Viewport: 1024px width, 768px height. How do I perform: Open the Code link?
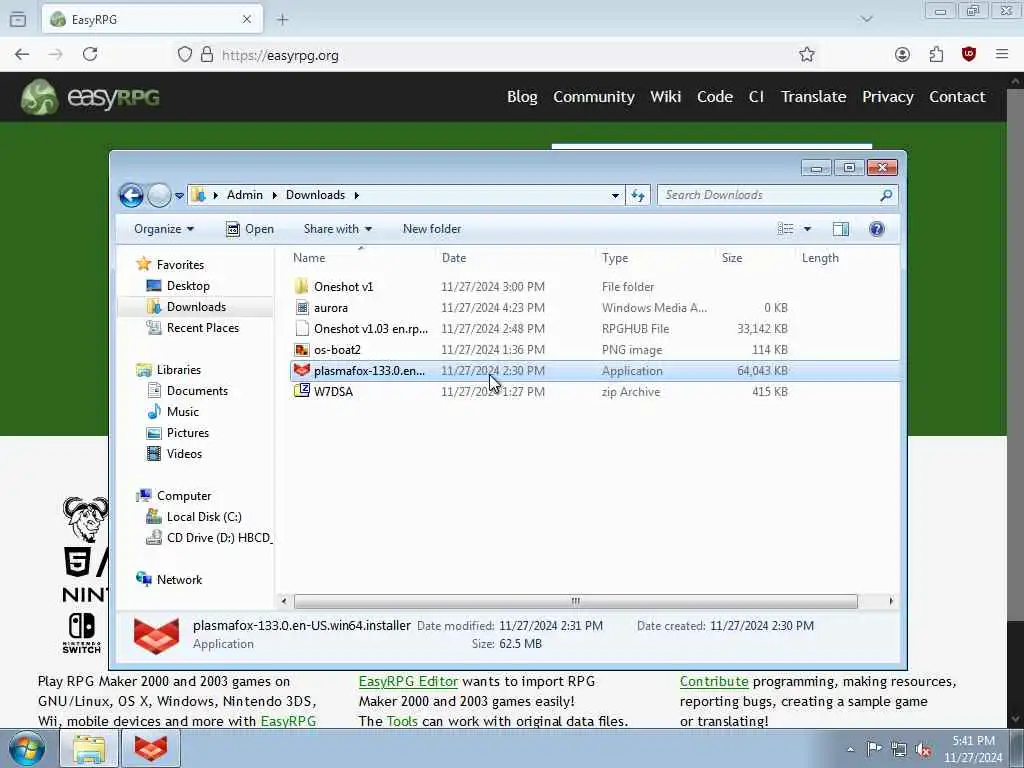pyautogui.click(x=714, y=97)
